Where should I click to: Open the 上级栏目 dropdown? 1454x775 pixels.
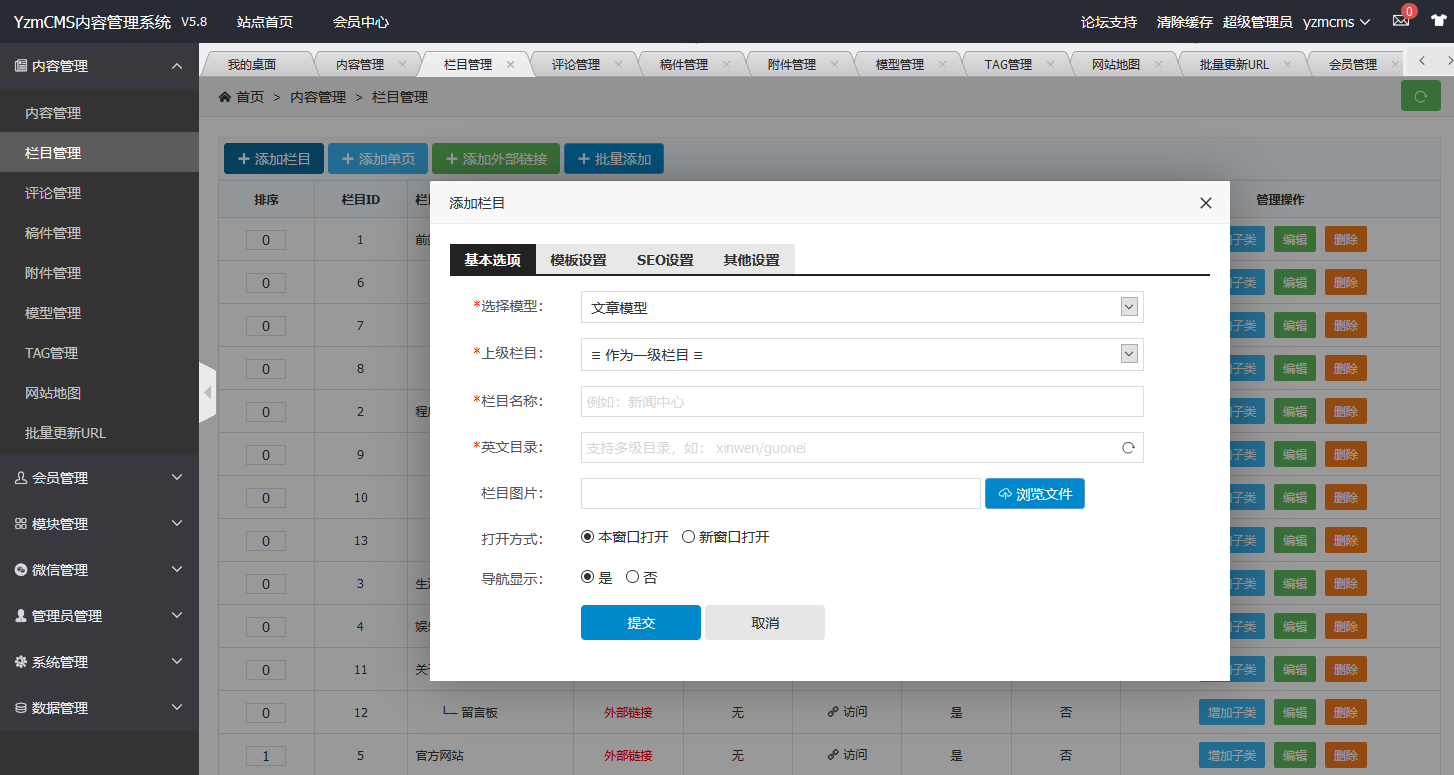861,354
